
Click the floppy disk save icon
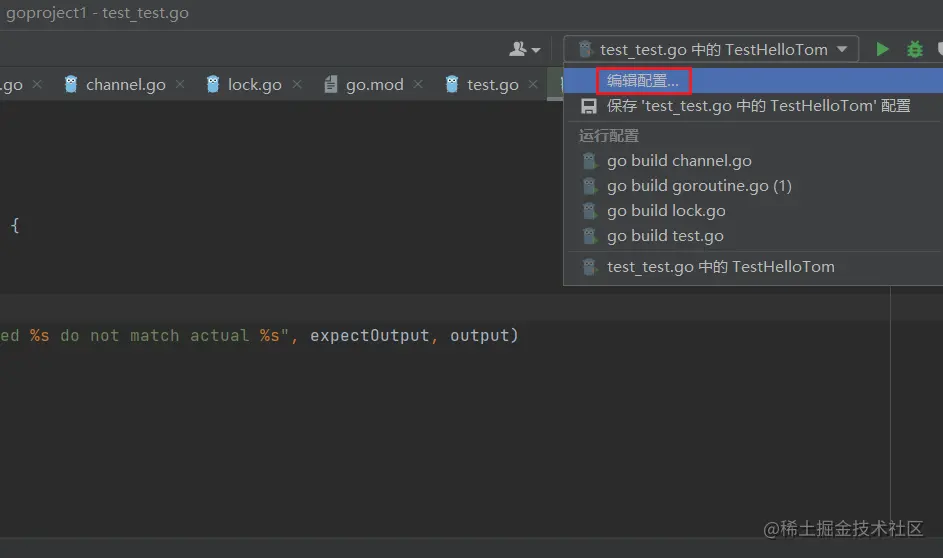(x=589, y=106)
